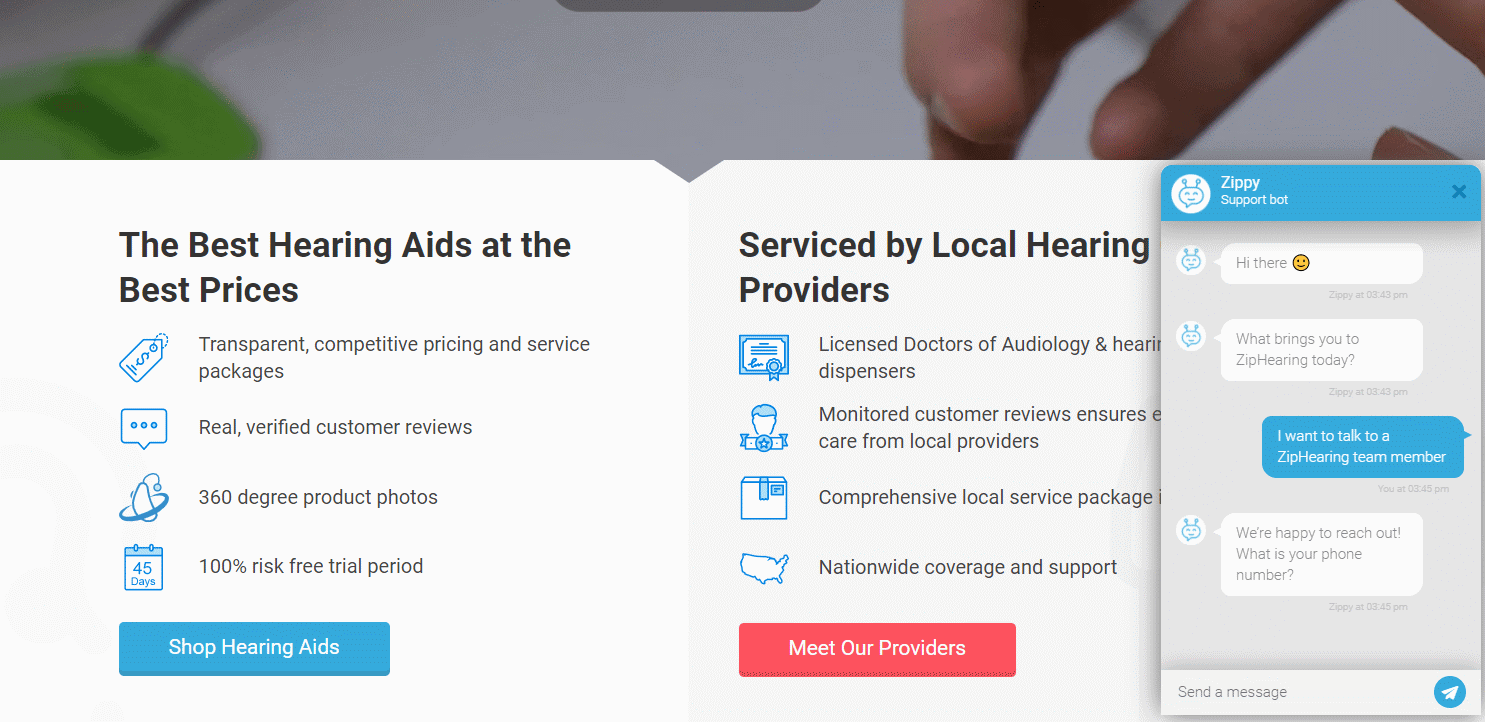Image resolution: width=1485 pixels, height=722 pixels.
Task: Close the Zippy support chat window
Action: pos(1459,192)
